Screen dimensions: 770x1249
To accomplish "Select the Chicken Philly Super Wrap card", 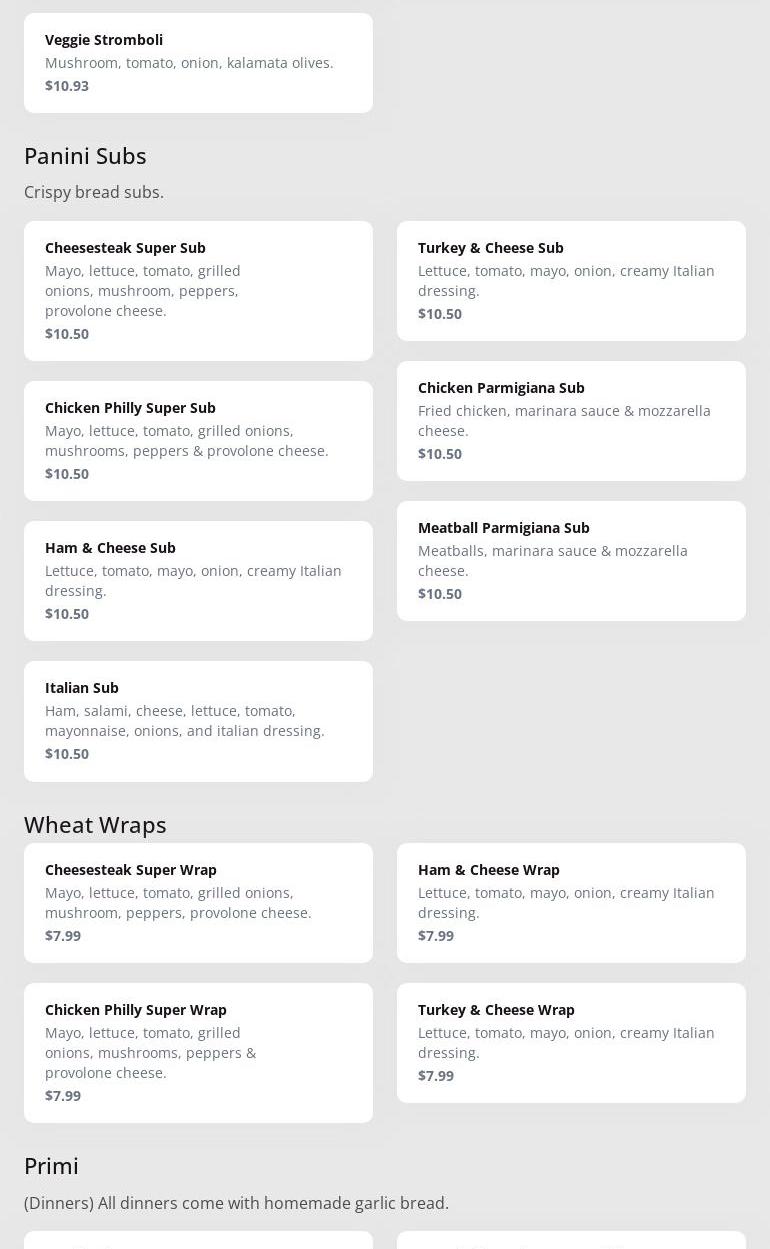I will [198, 1052].
